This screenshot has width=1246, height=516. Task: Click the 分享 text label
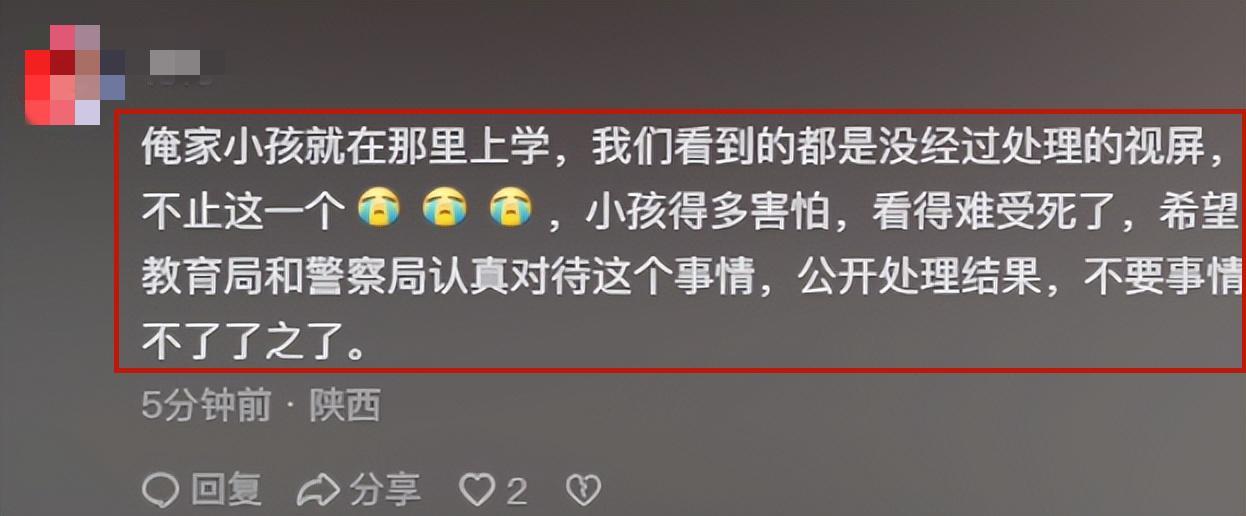(x=385, y=490)
